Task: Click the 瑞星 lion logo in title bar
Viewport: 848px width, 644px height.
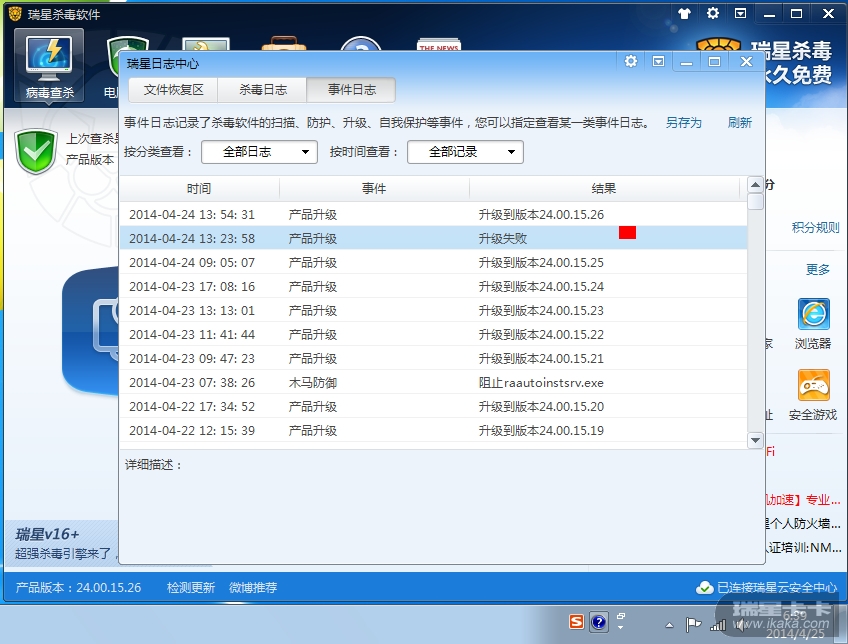Action: coord(15,14)
